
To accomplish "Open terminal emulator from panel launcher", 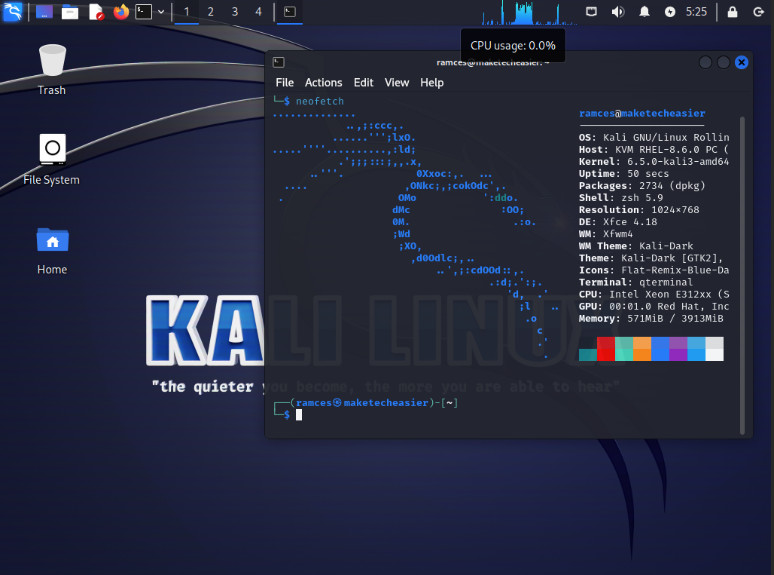I will (x=144, y=11).
